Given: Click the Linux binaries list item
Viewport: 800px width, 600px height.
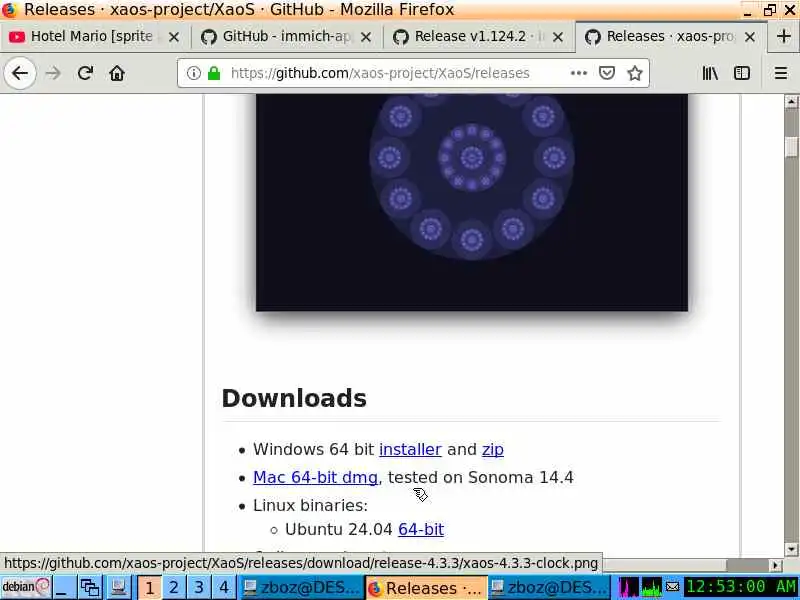Looking at the screenshot, I should point(310,506).
